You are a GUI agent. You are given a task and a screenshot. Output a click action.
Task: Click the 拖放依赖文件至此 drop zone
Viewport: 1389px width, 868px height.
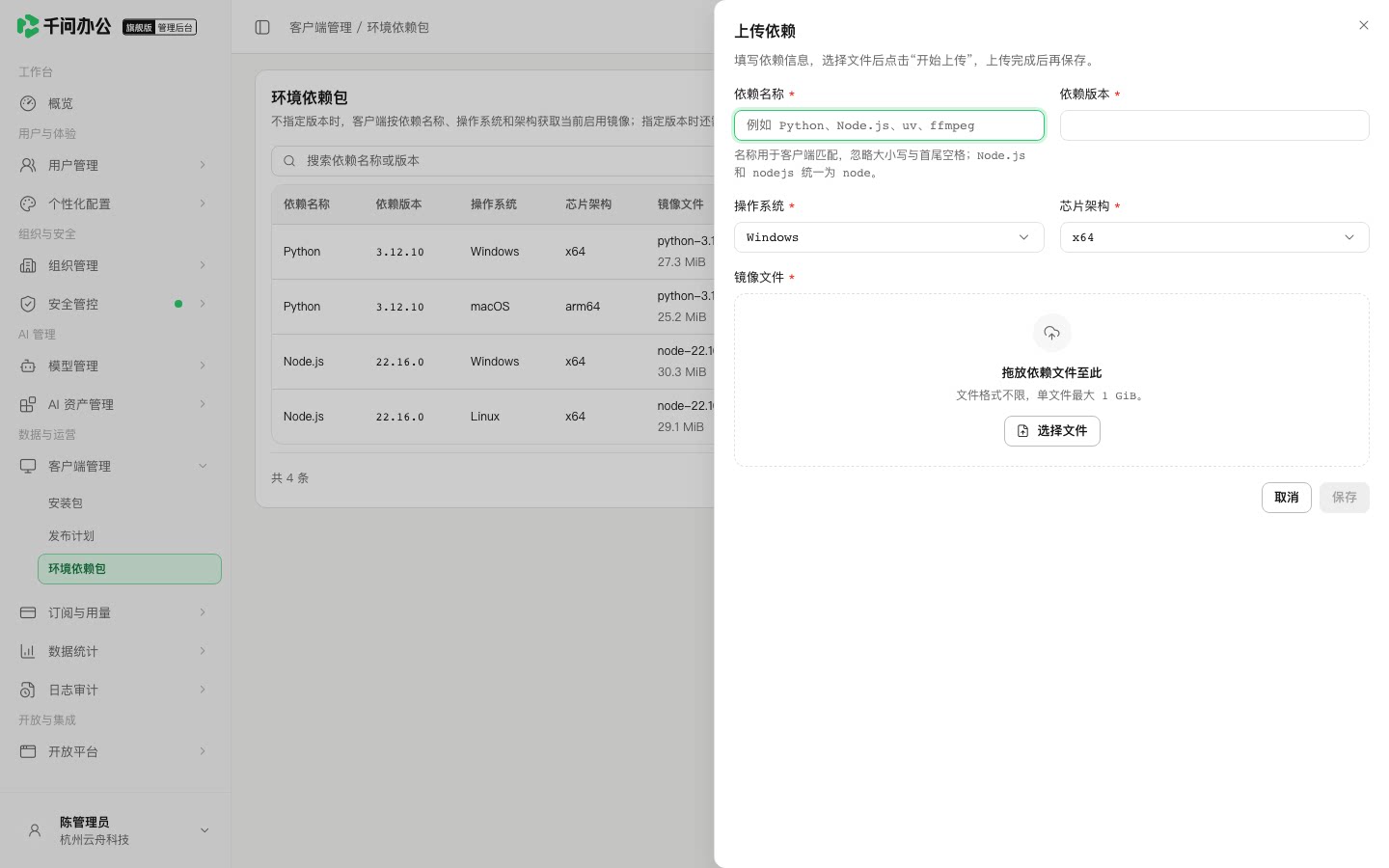tap(1051, 380)
